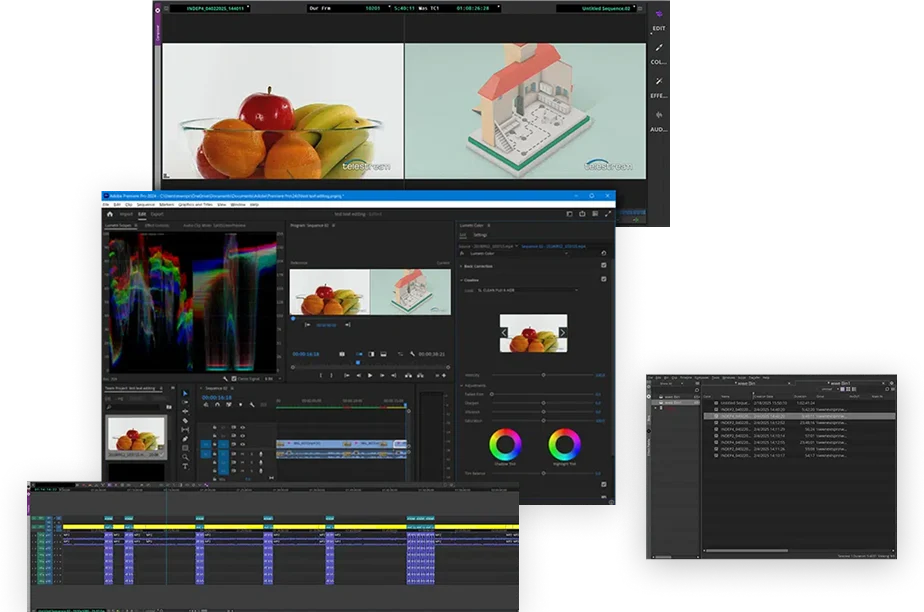
Task: Select fruit bowl thumbnail in Premiere Project panel
Action: pos(136,434)
